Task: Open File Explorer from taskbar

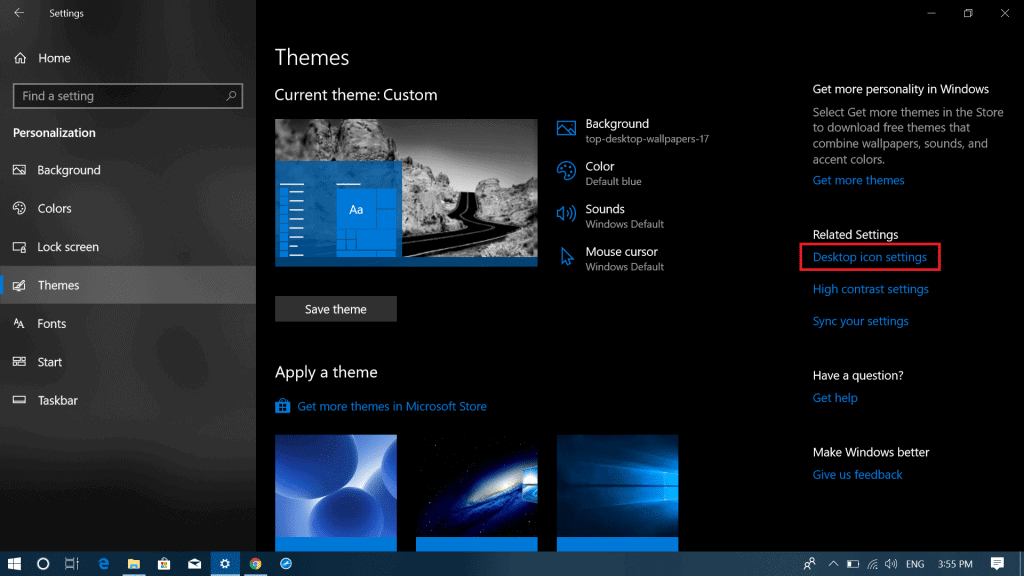Action: (x=134, y=564)
